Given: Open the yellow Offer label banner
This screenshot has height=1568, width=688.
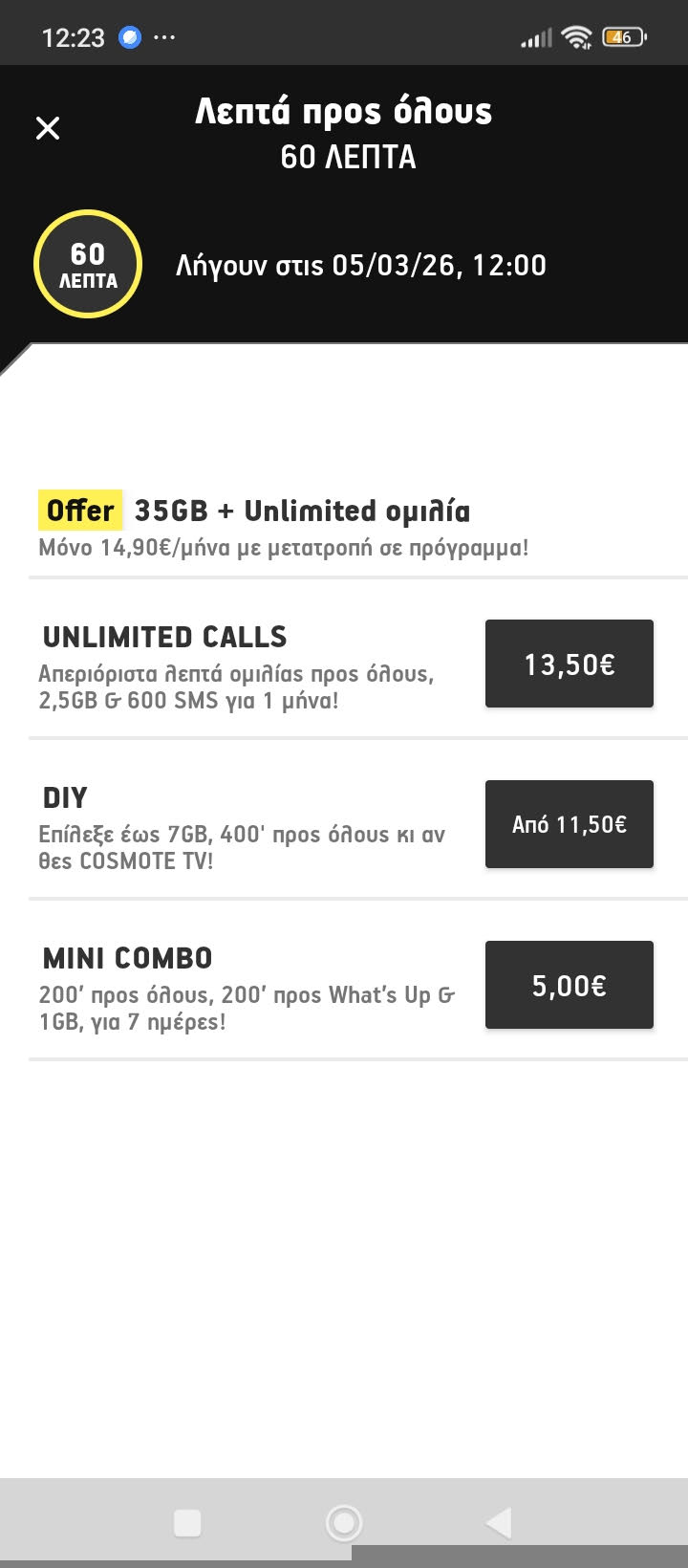Looking at the screenshot, I should click(x=81, y=511).
